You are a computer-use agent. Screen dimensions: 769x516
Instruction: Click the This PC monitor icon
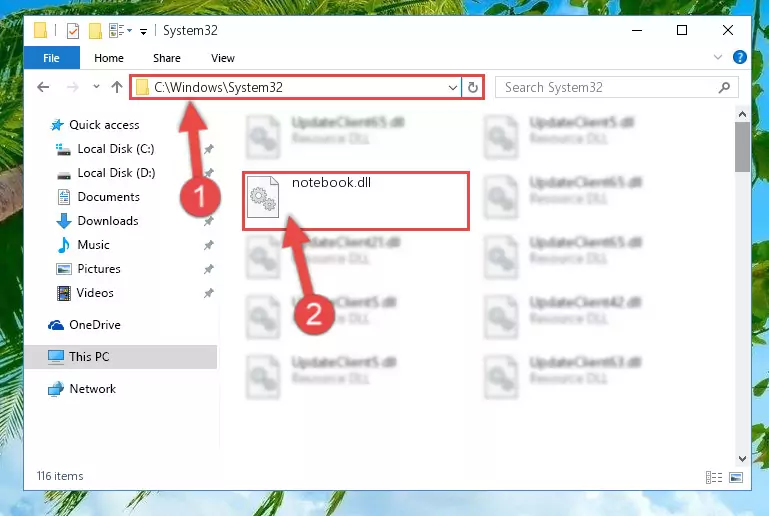56,357
